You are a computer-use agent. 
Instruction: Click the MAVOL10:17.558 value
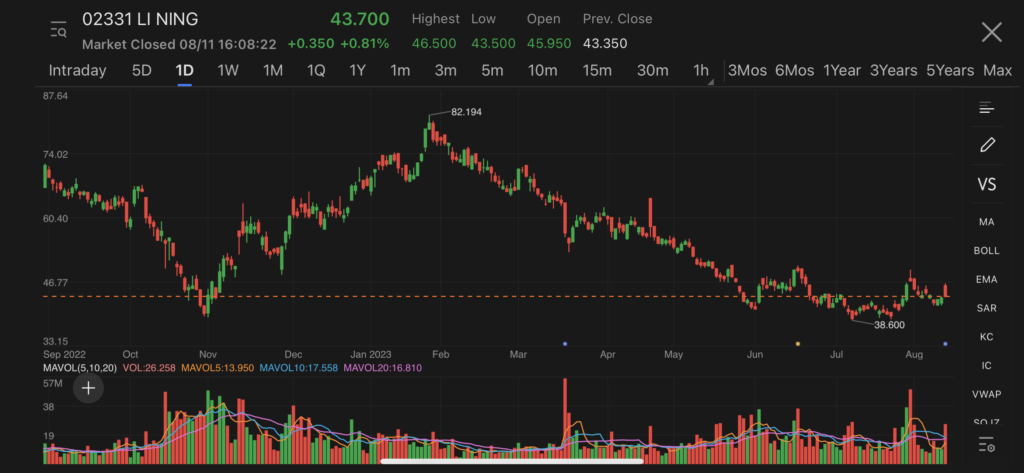click(x=299, y=368)
